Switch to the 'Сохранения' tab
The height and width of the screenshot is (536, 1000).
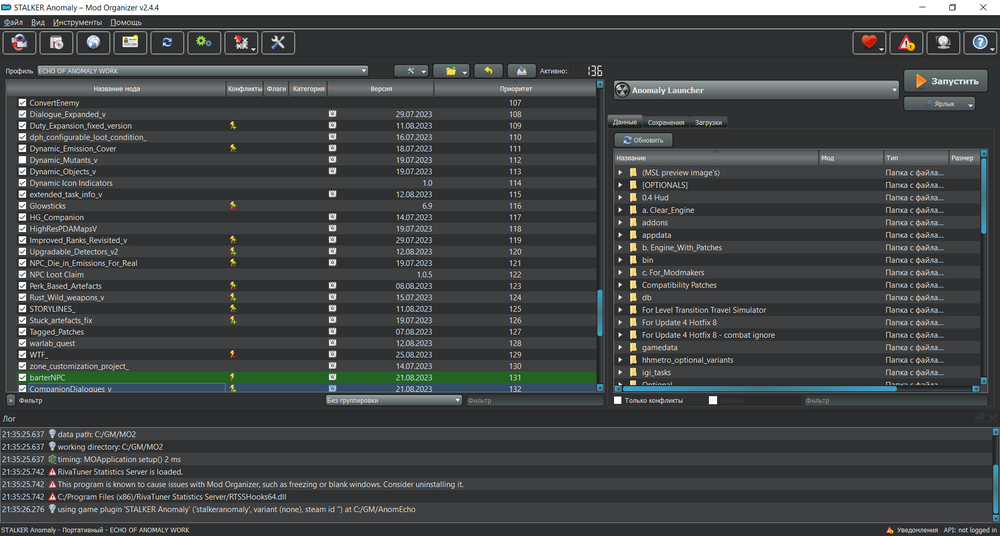(666, 122)
